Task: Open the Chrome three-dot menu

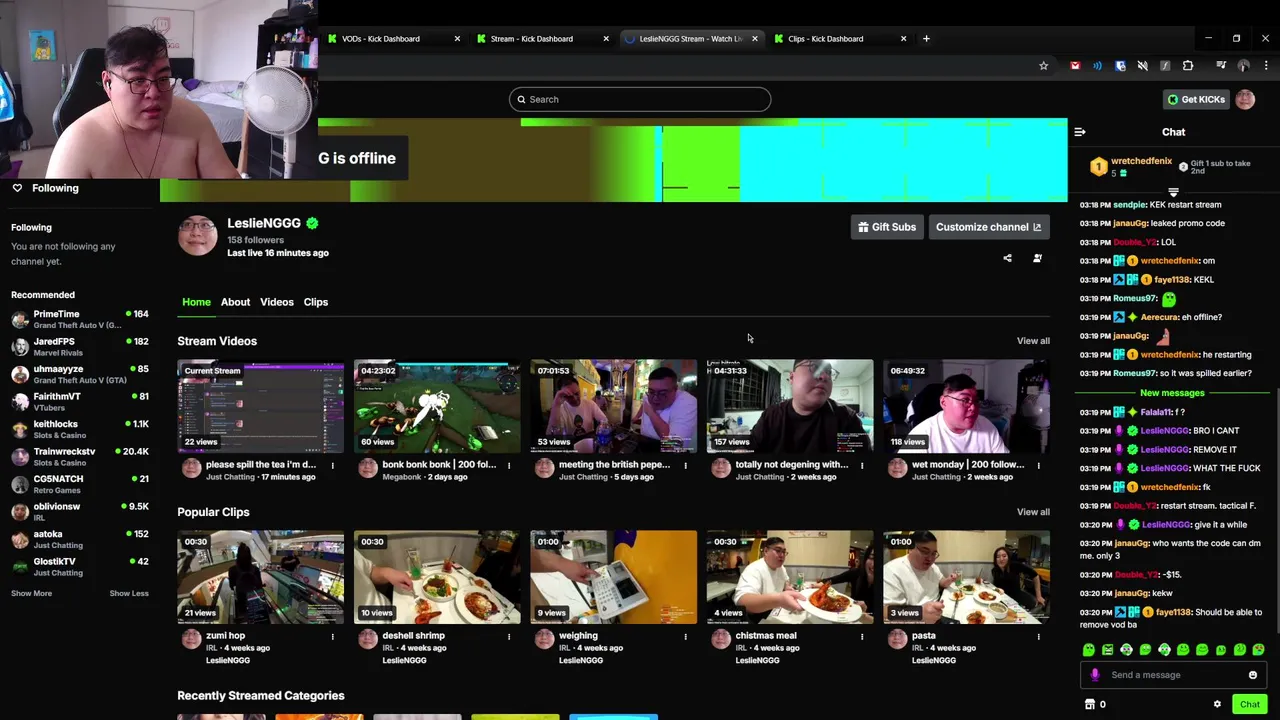Action: pos(1266,66)
